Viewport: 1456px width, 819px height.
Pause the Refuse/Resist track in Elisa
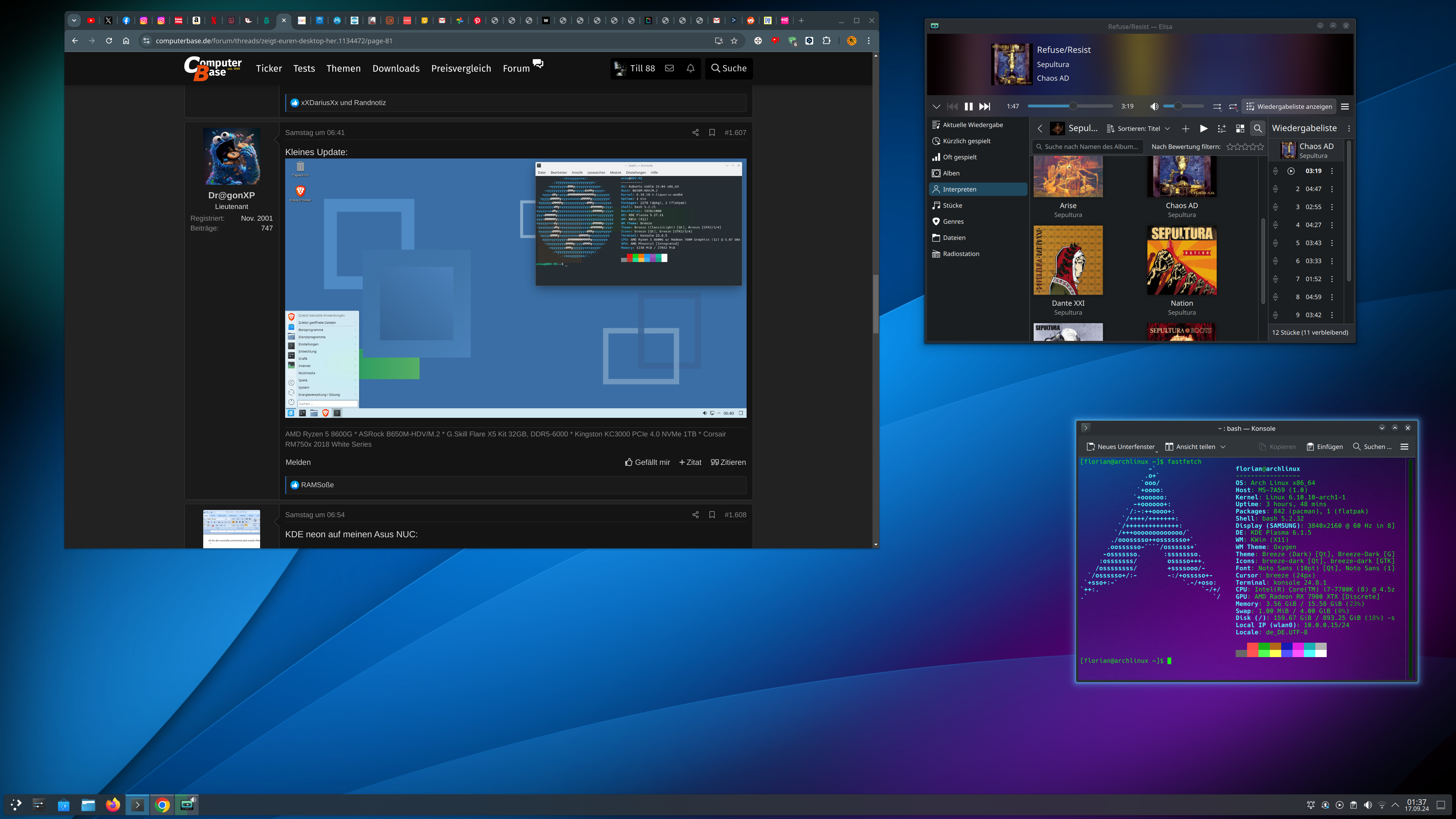point(968,106)
